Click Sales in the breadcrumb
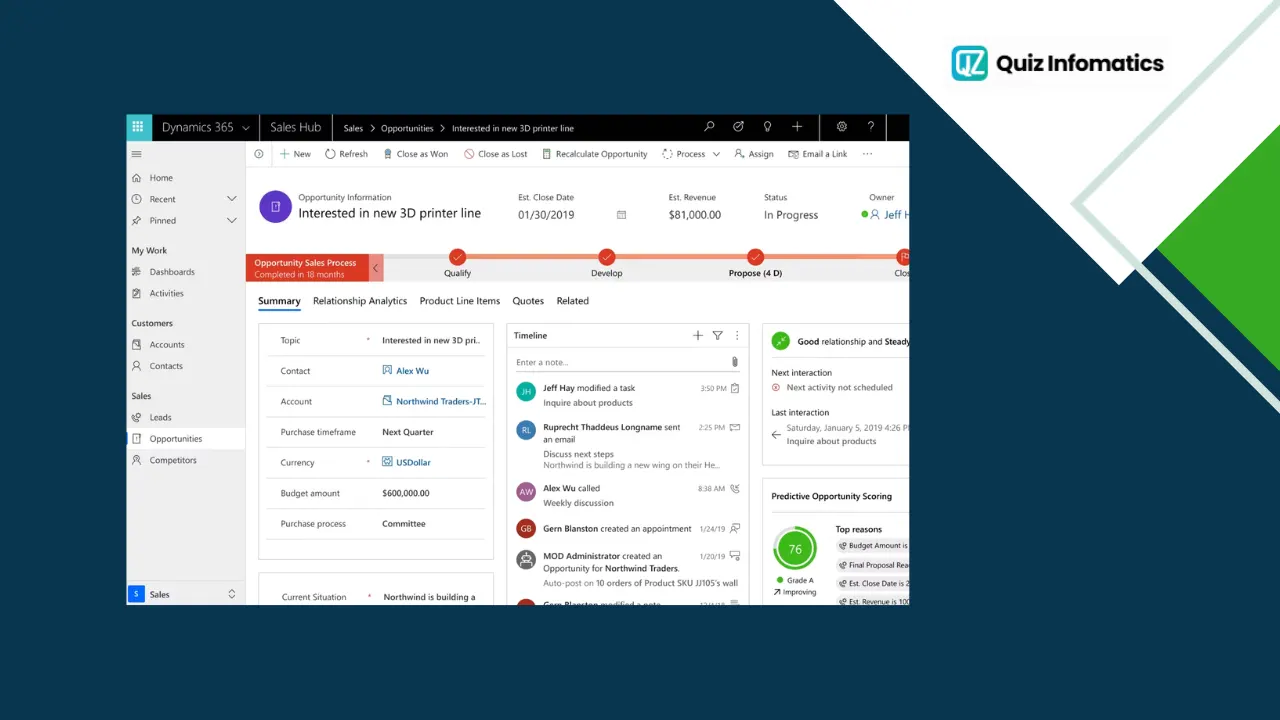1280x720 pixels. tap(353, 128)
